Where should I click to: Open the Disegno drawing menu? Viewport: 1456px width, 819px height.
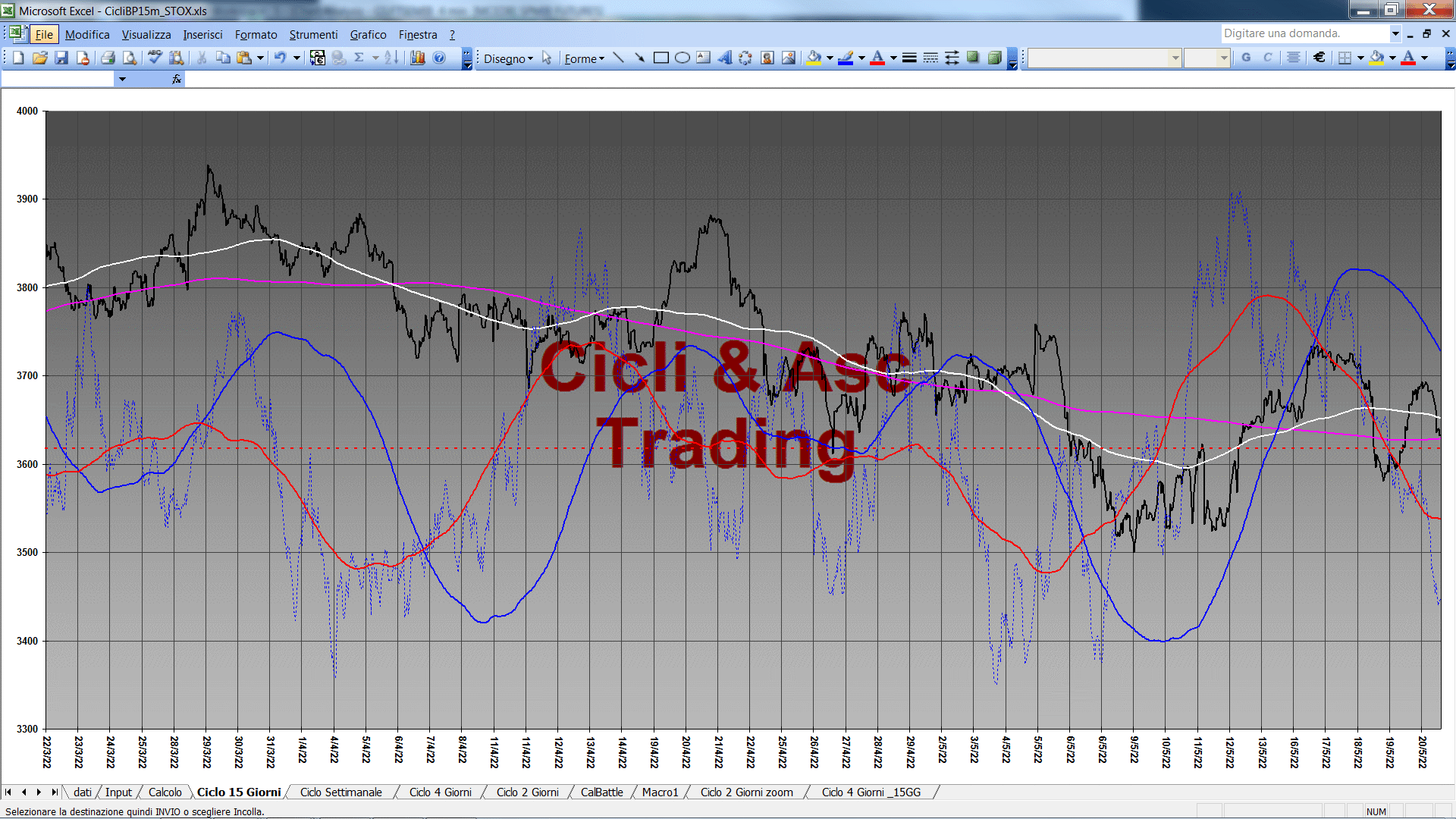tap(508, 58)
